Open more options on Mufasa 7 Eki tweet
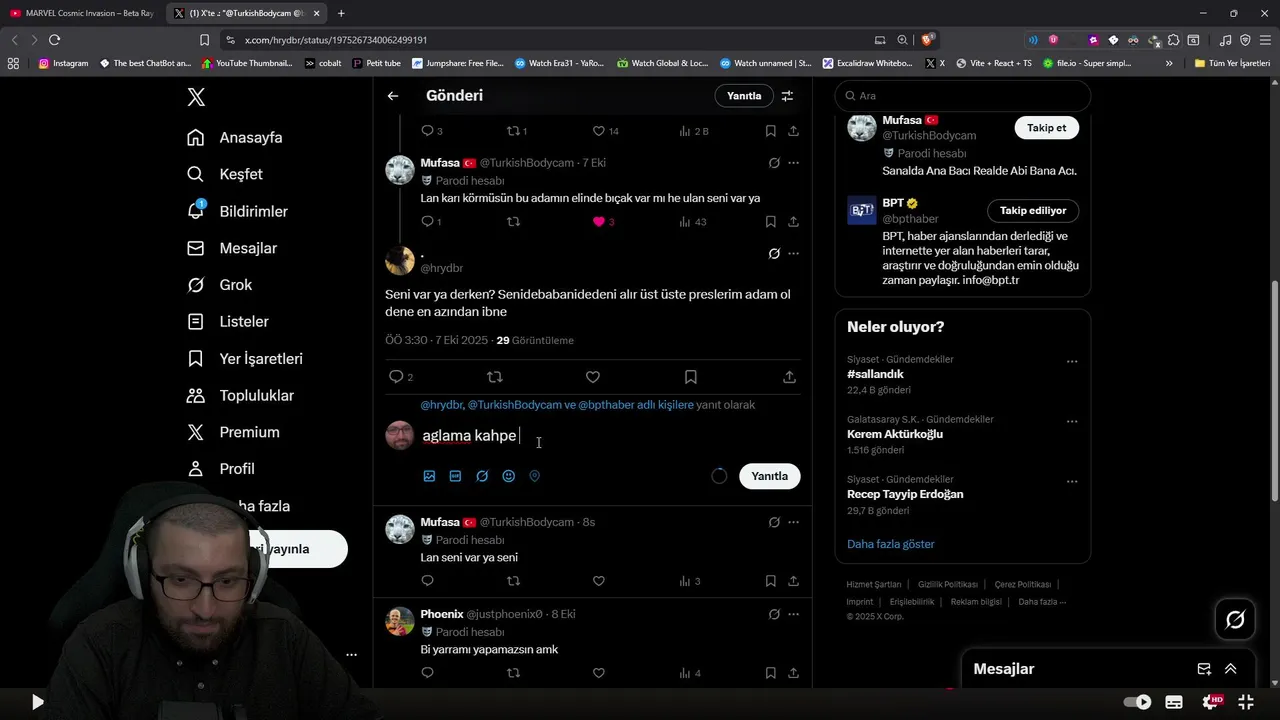 (x=793, y=163)
